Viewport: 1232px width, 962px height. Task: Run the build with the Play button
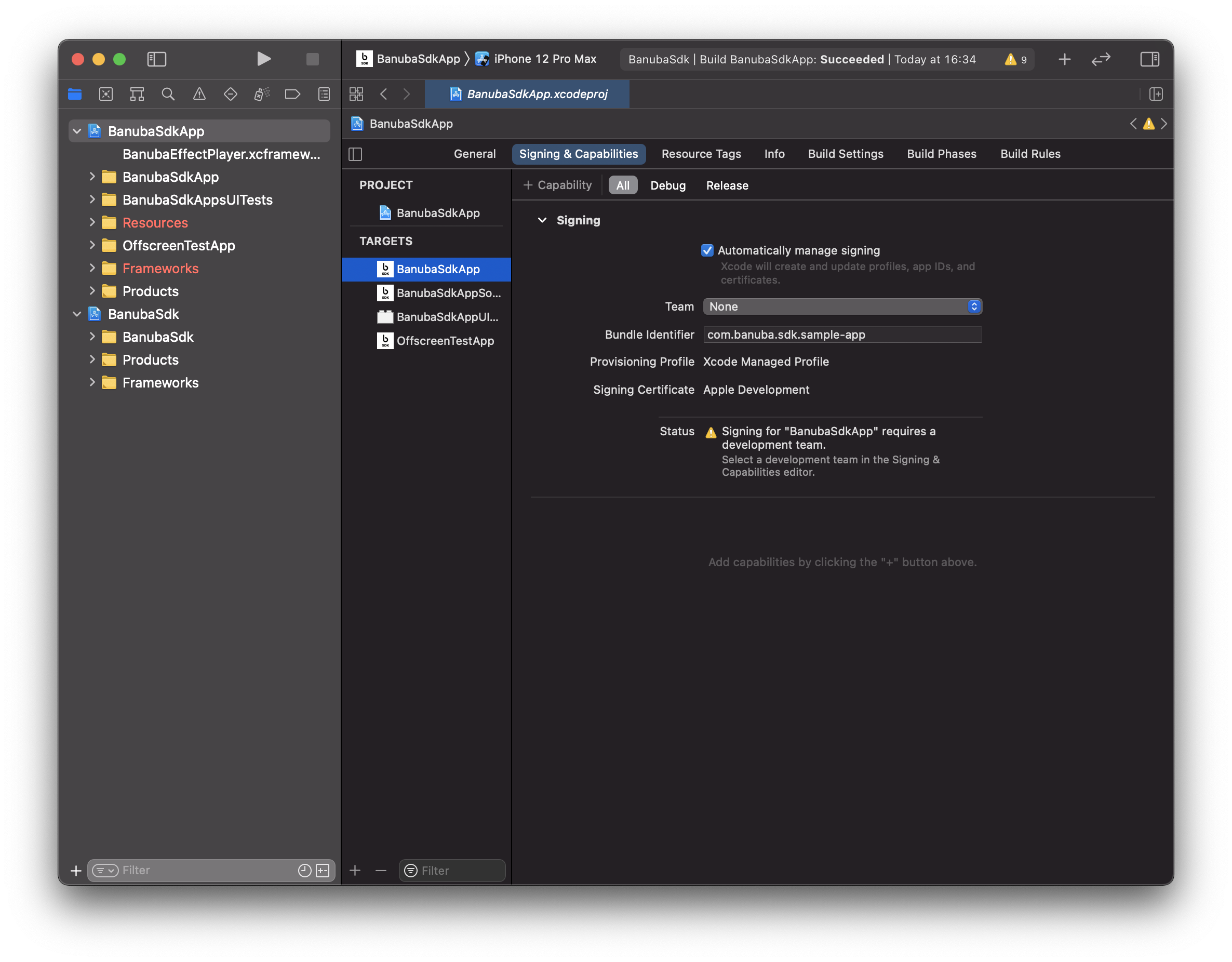[263, 59]
